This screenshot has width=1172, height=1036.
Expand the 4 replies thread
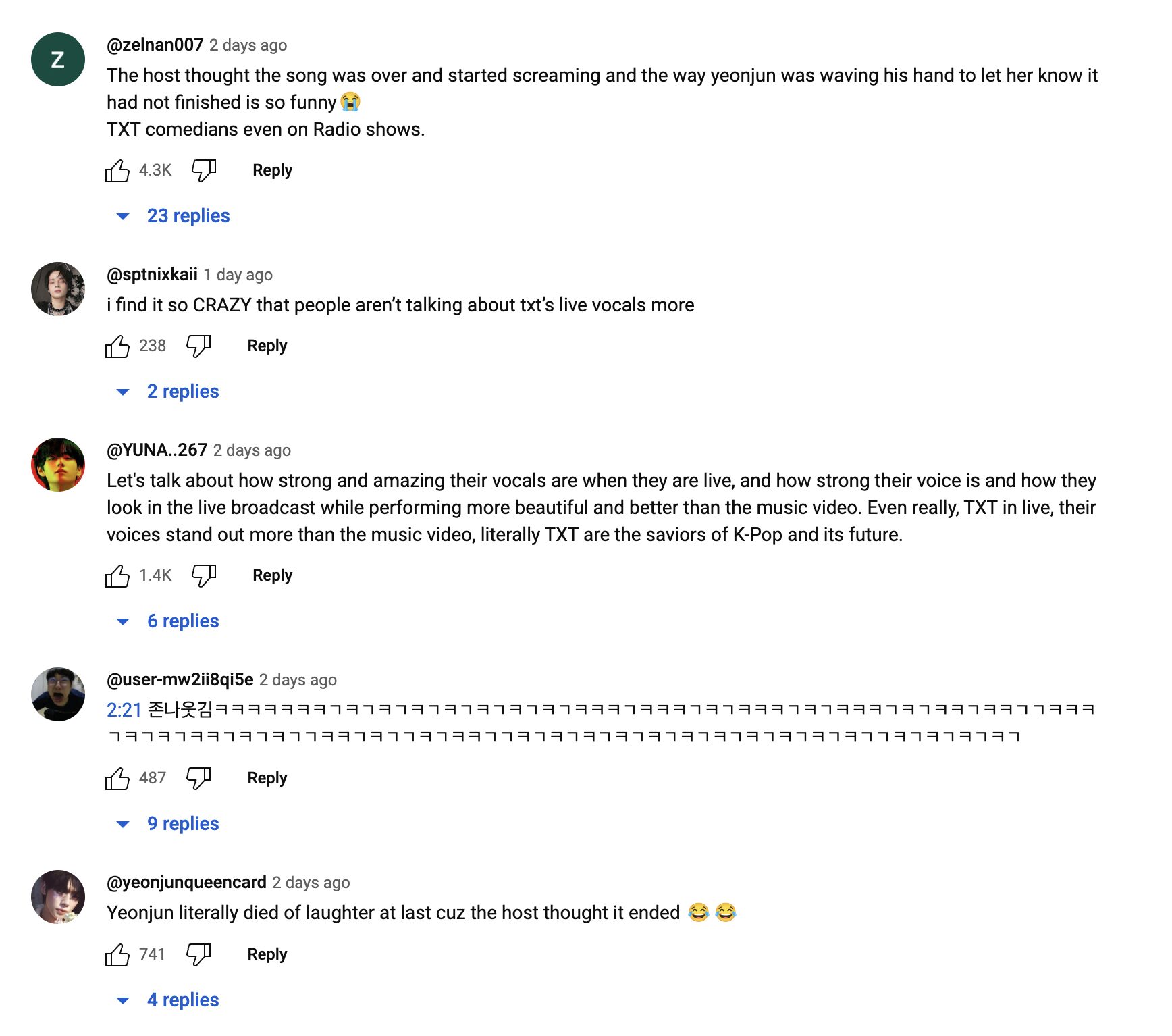point(182,1000)
